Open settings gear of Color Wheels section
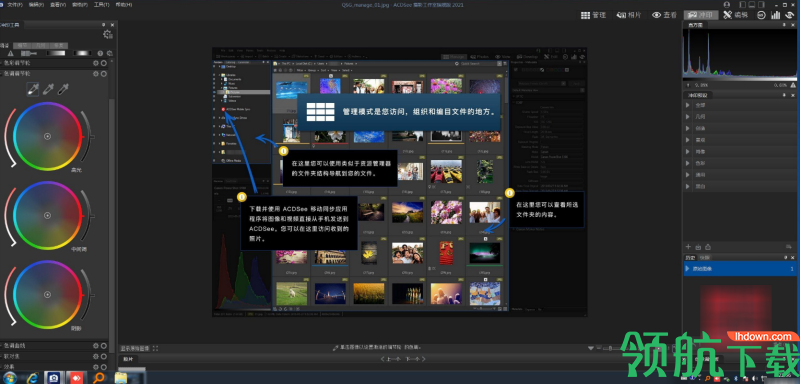 (95, 63)
